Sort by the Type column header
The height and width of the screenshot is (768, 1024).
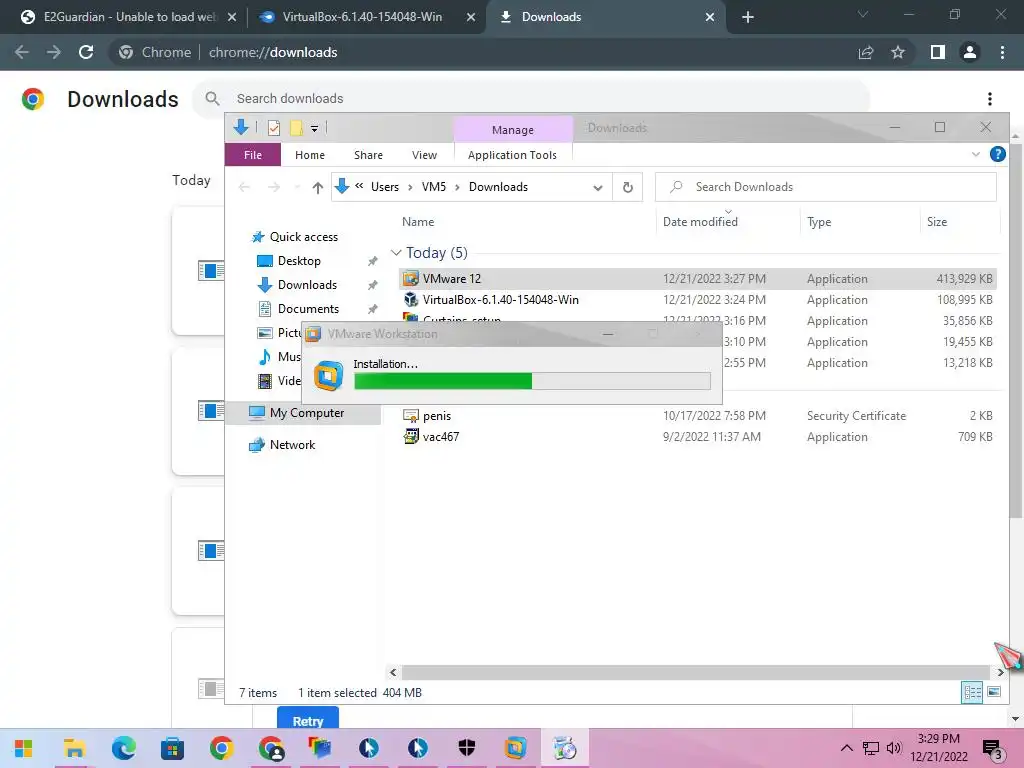(x=819, y=222)
